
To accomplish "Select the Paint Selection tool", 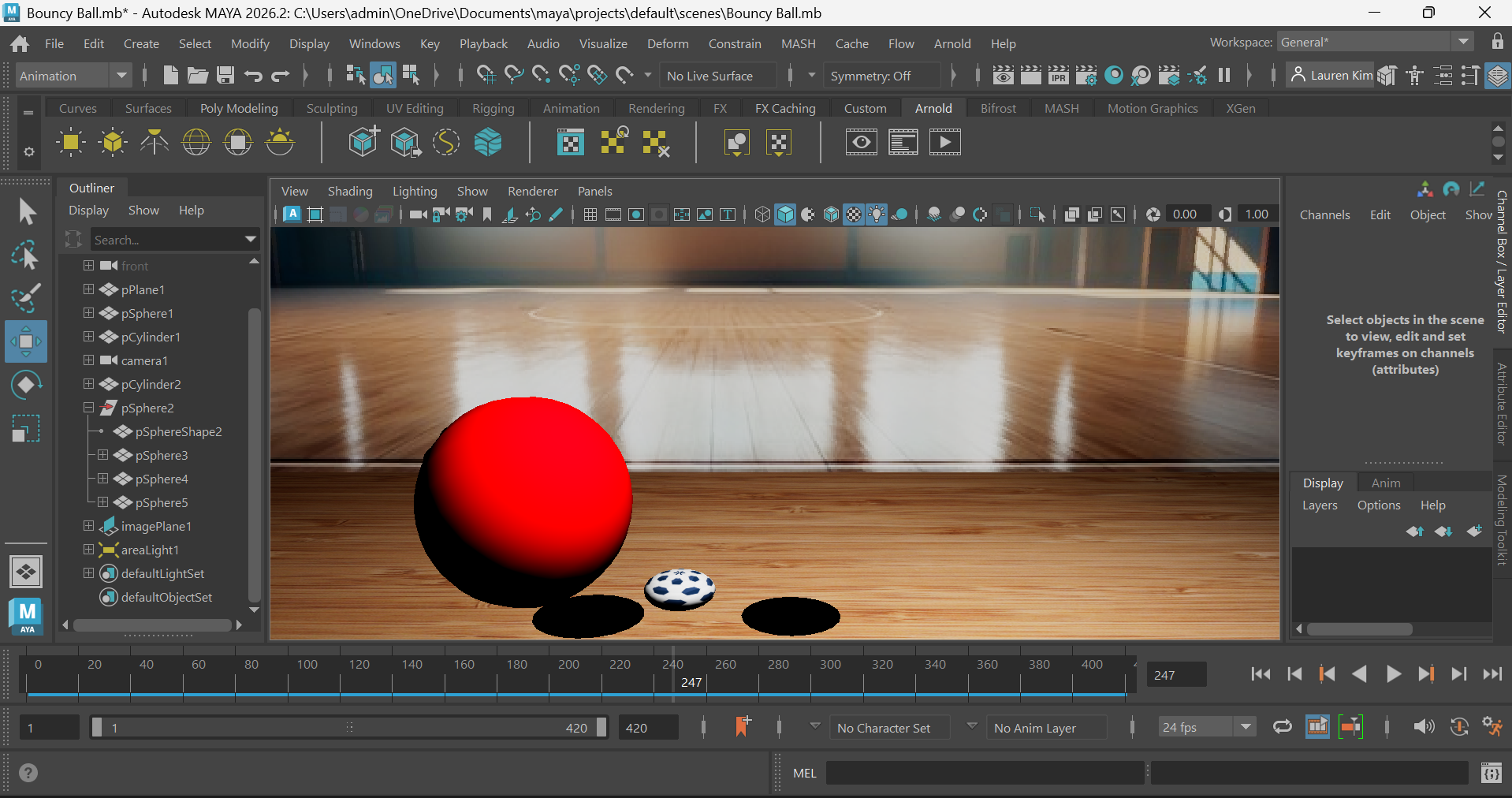I will [x=26, y=298].
